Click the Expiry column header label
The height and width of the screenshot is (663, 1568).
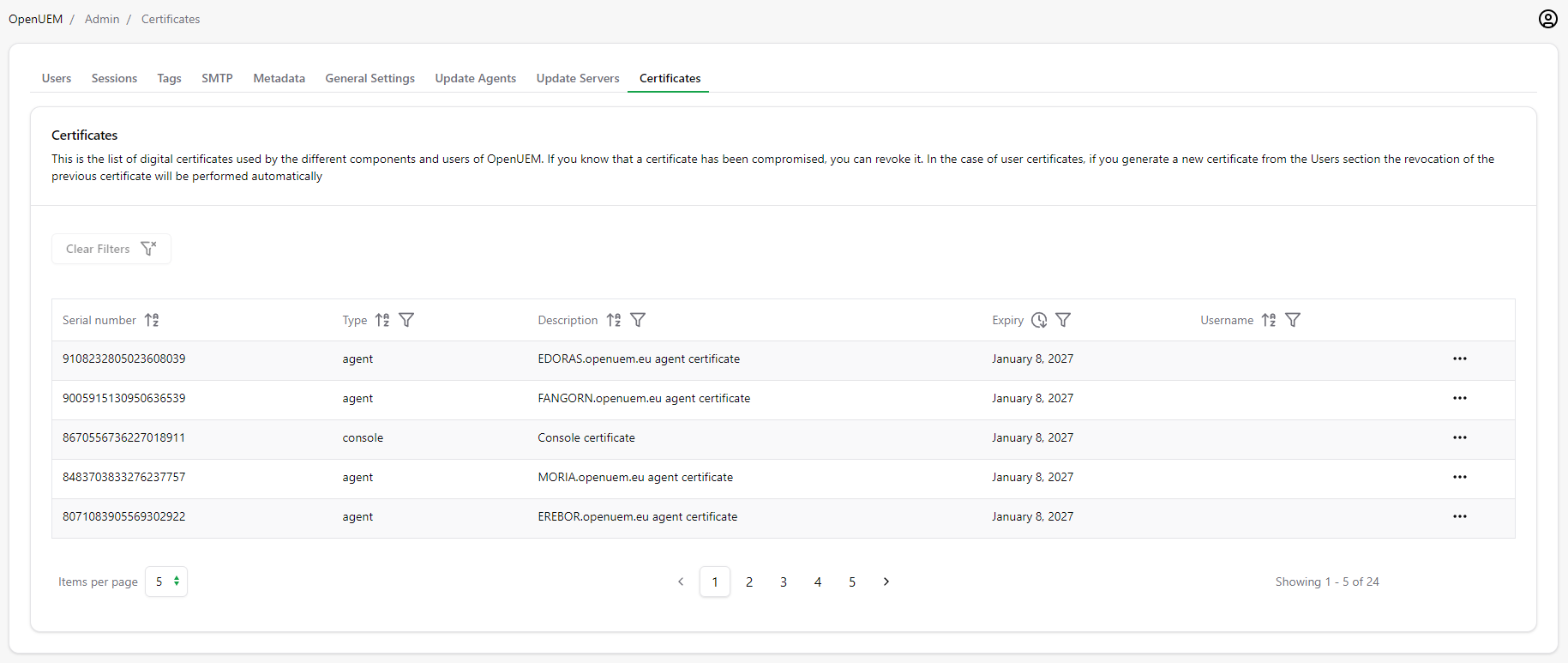(1007, 320)
